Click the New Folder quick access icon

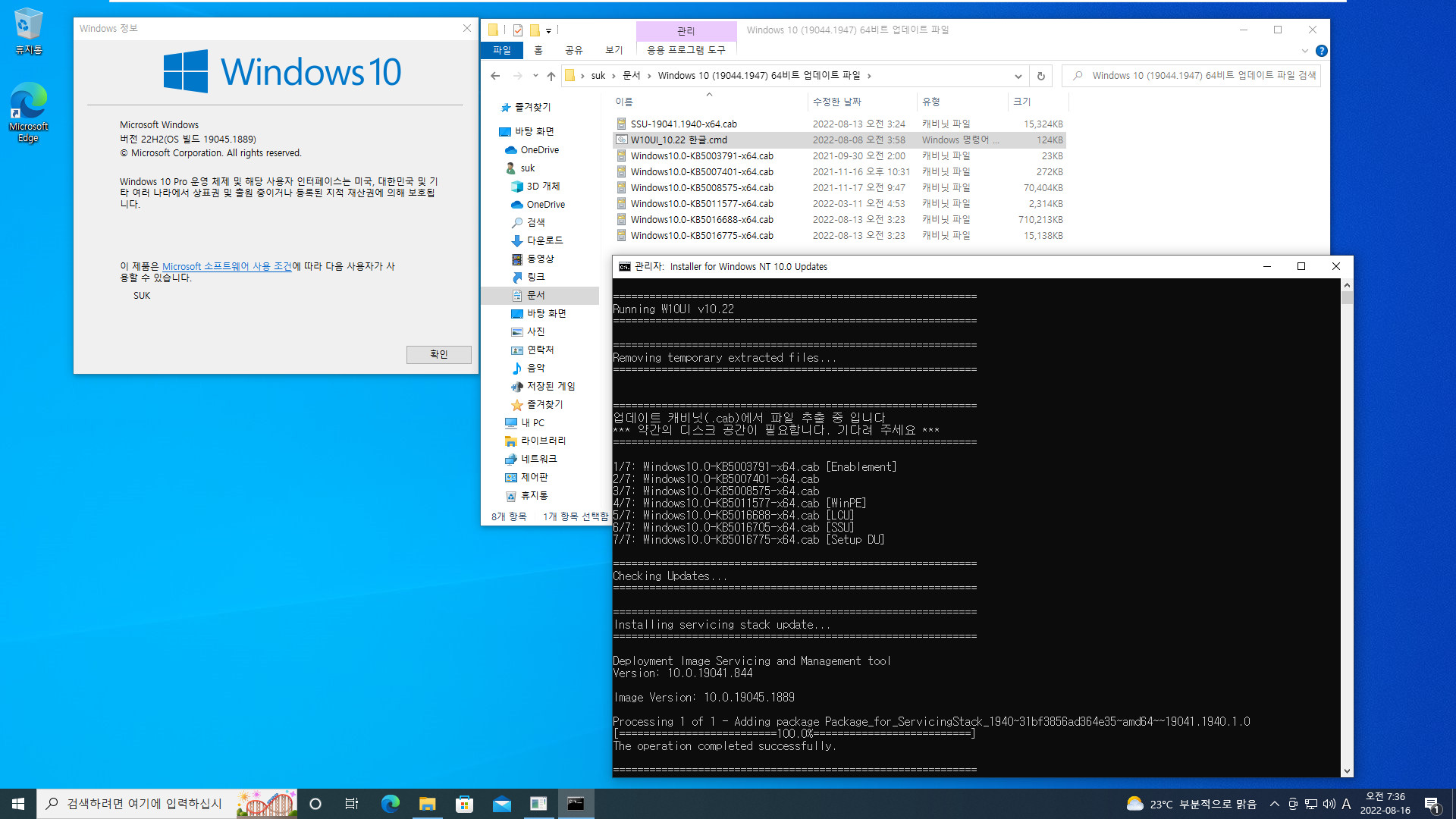pos(535,30)
